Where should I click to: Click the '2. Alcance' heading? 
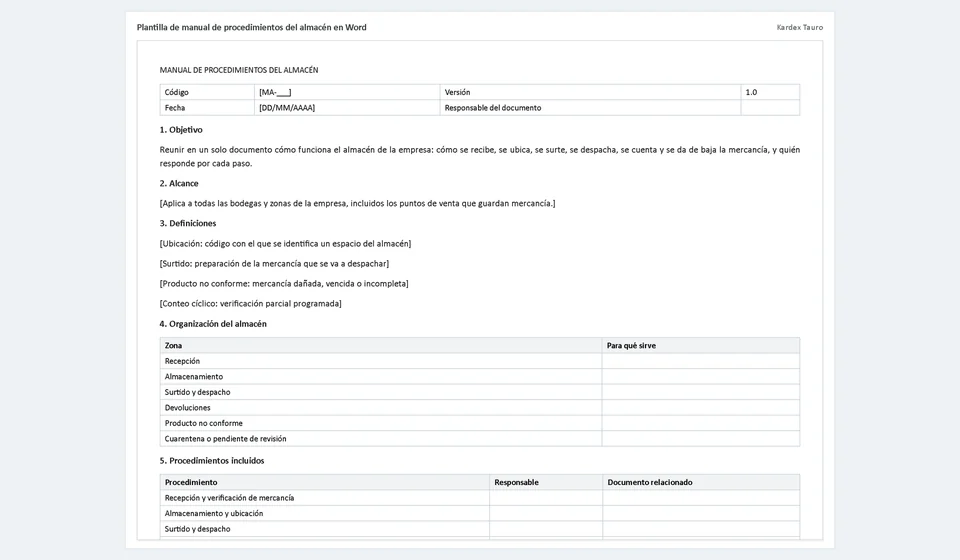(179, 184)
